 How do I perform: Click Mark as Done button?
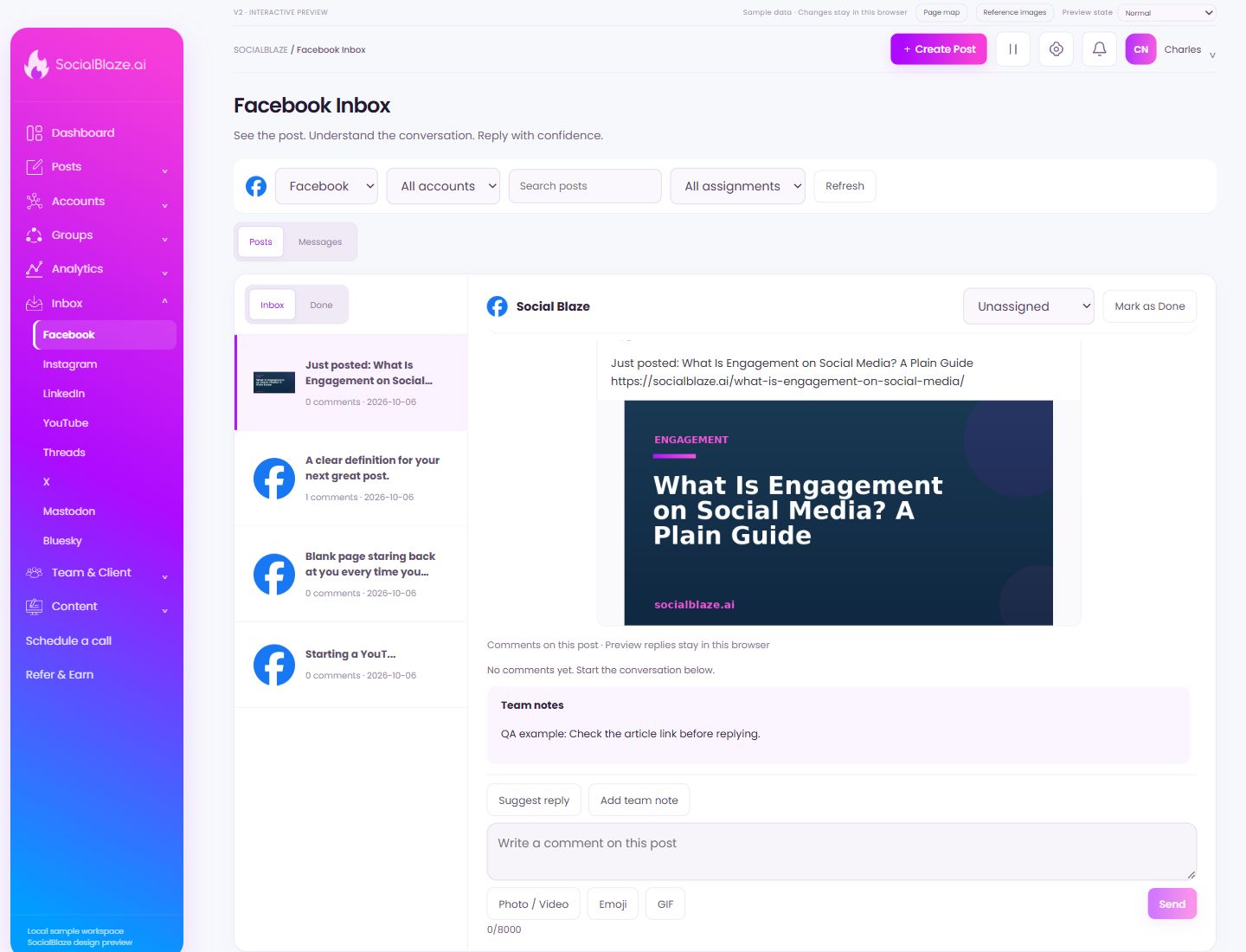point(1150,306)
